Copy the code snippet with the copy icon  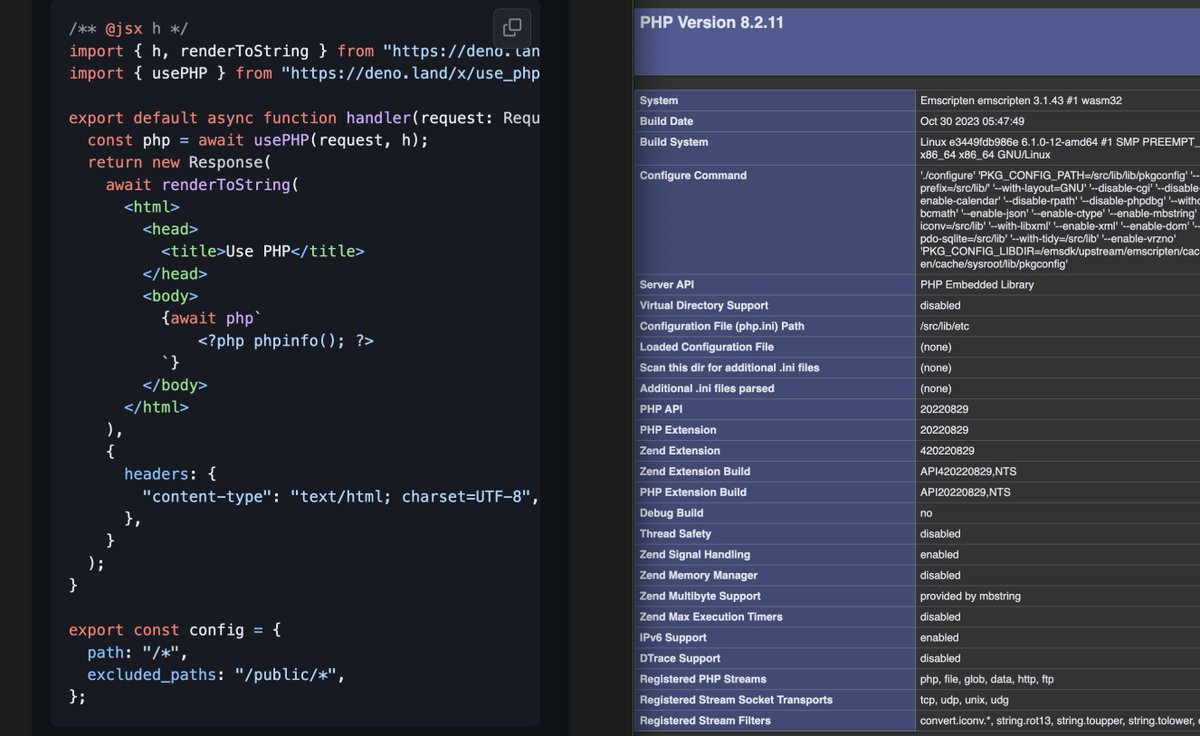511,28
